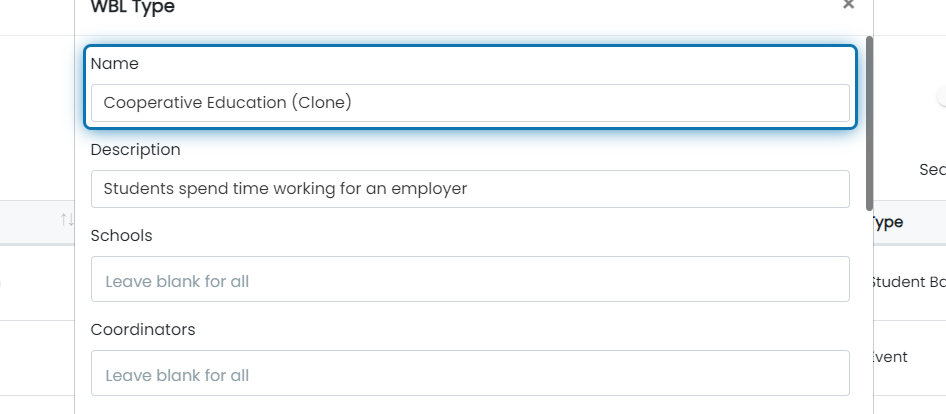Click the WBL Type dialog title
The image size is (946, 414).
point(133,7)
